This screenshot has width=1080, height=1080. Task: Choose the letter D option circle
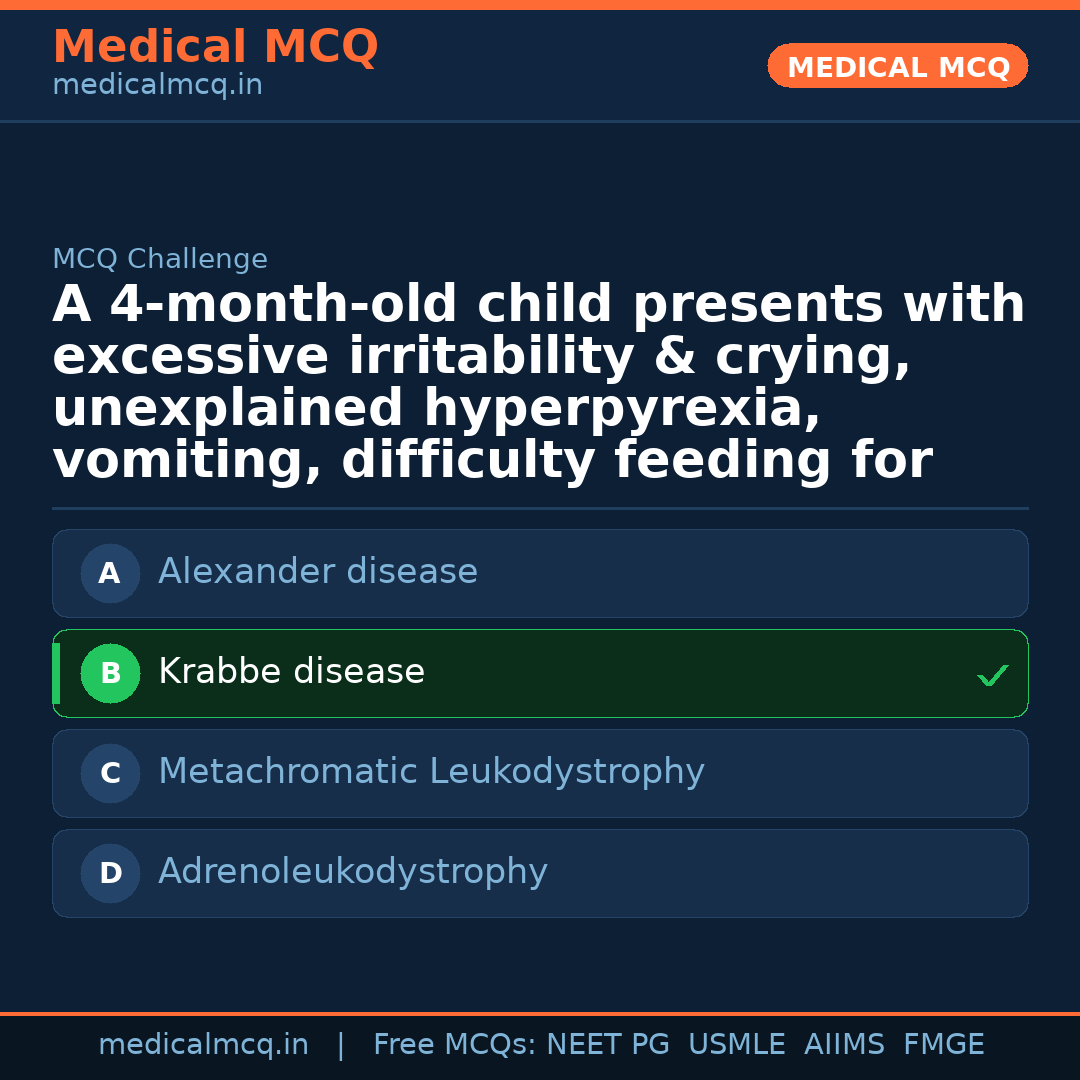[110, 874]
